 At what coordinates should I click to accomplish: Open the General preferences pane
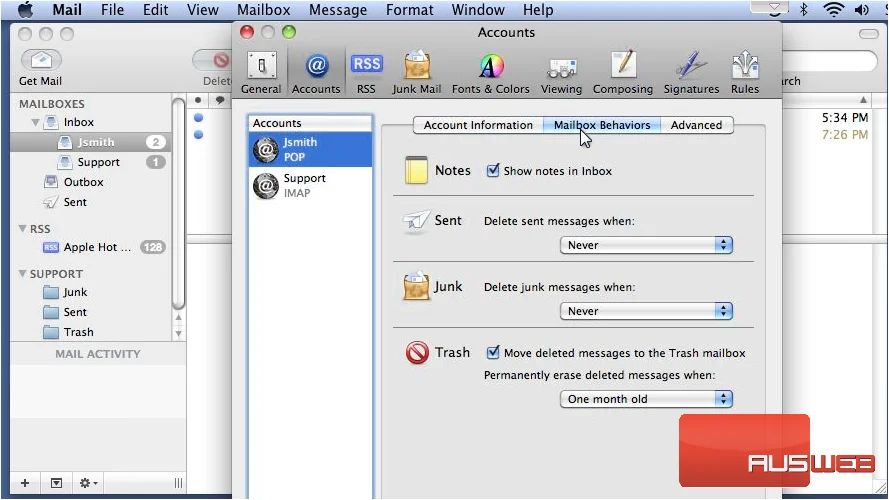click(261, 73)
